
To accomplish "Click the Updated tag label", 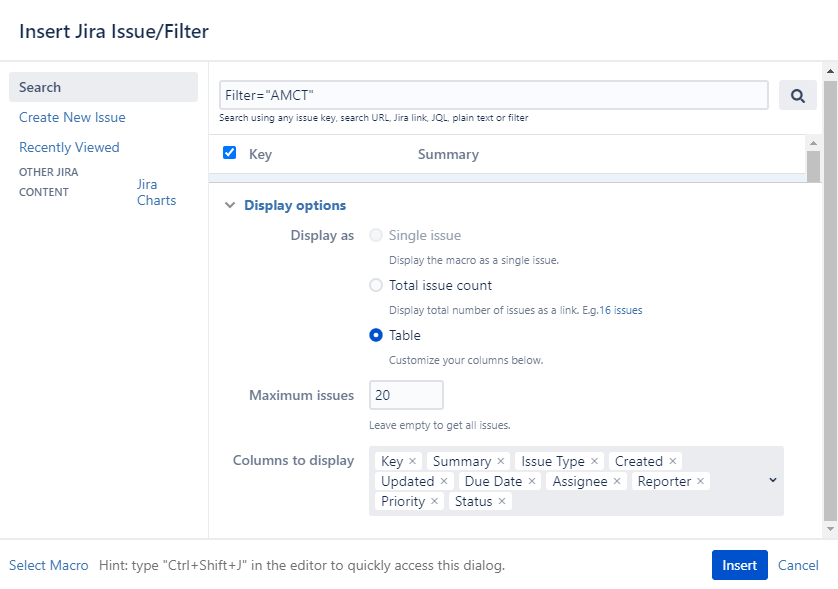I will point(407,482).
